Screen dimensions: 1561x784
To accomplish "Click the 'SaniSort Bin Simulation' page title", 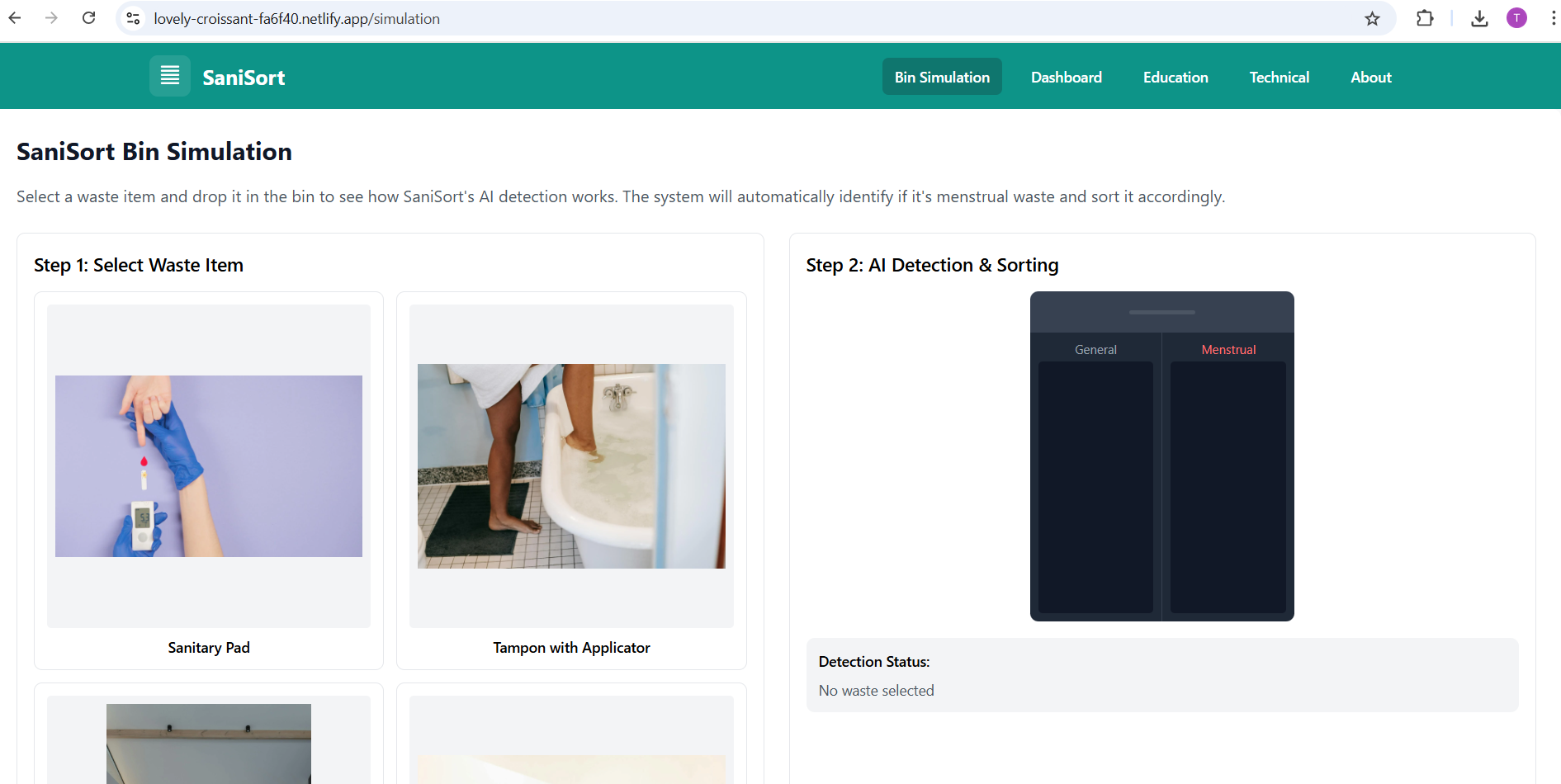I will tap(154, 152).
